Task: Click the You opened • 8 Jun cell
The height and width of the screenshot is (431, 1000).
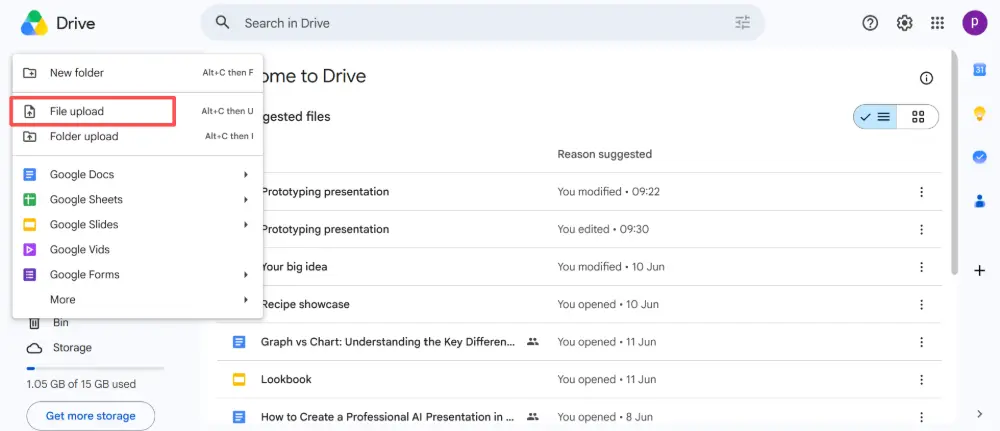Action: point(605,417)
